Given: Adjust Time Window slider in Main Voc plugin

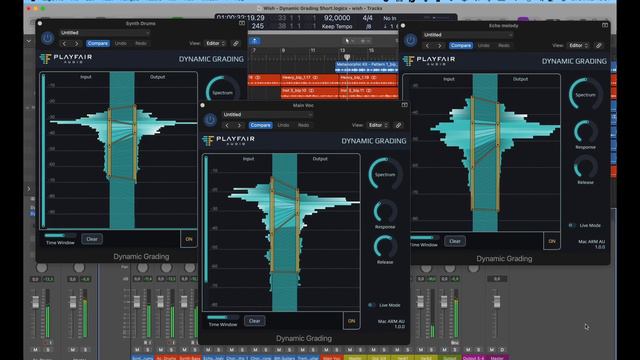Looking at the screenshot, I should point(223,317).
